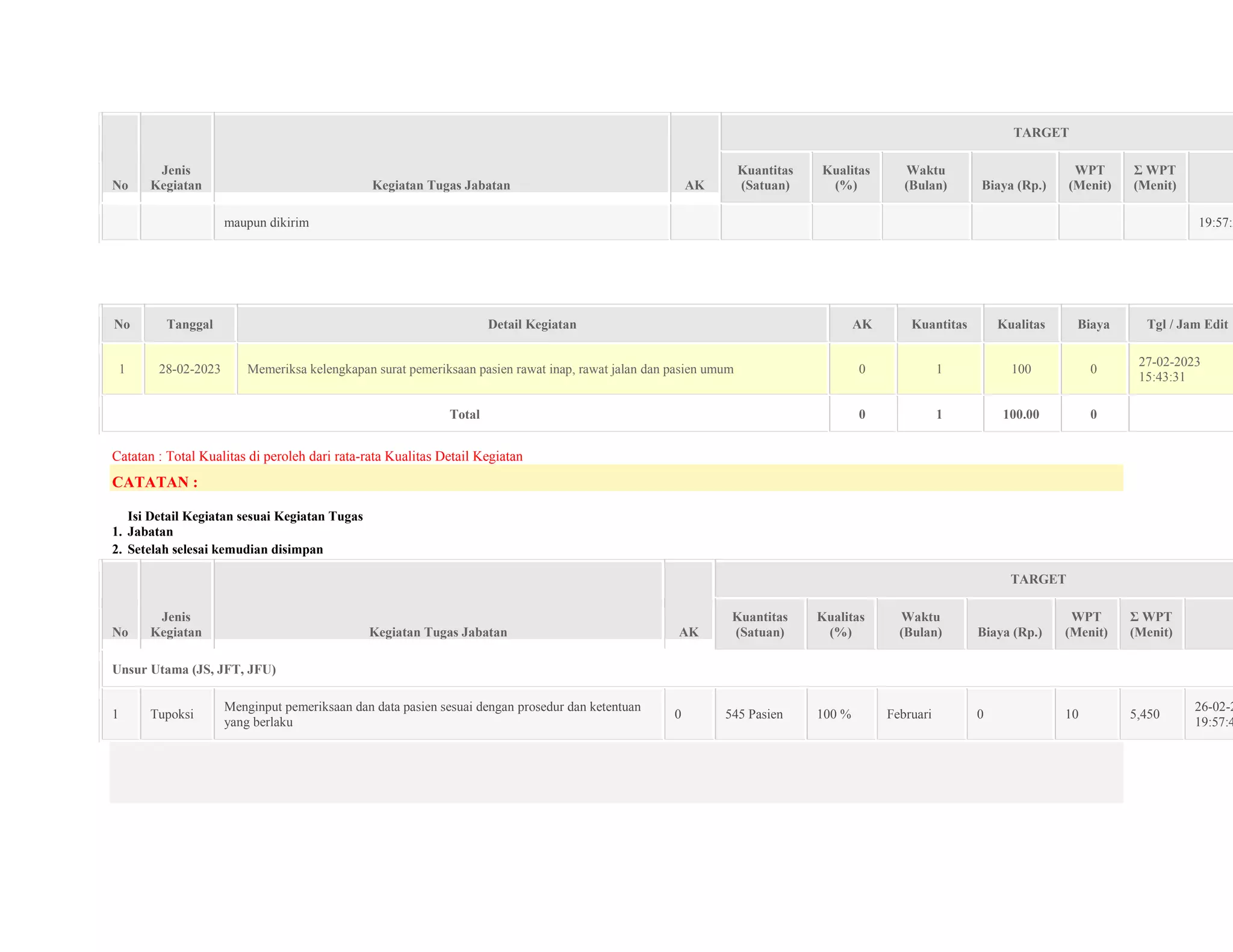1233x952 pixels.
Task: Click the Setelah selesai kemudian disimpan instruction
Action: coord(225,549)
